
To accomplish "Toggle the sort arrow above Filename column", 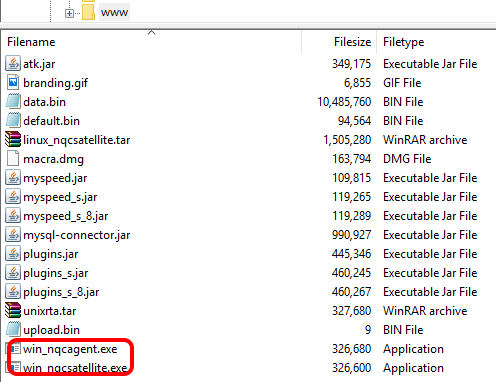I will (x=152, y=32).
